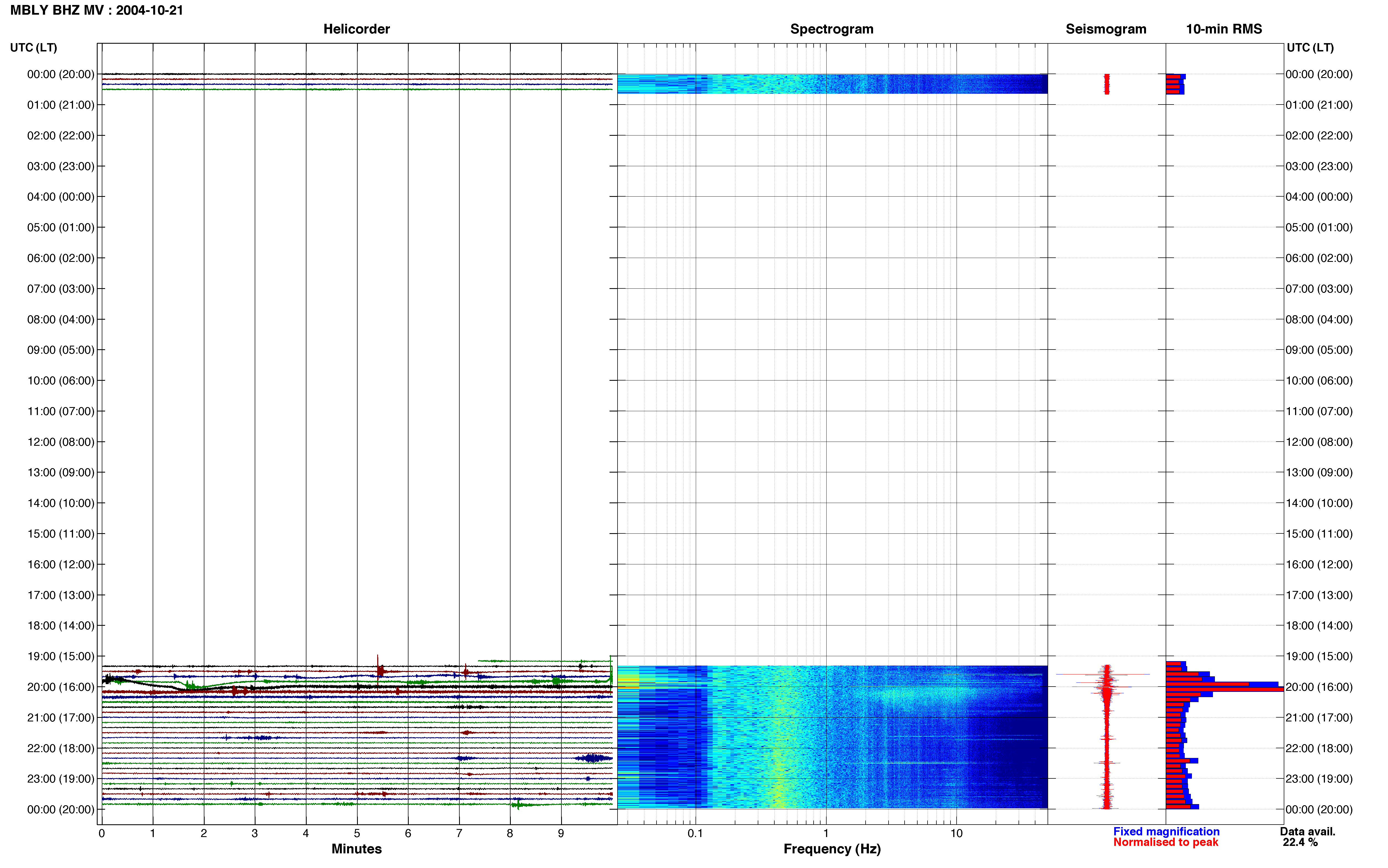
Task: Click left time label '22:00 (18:00)'
Action: 61,748
